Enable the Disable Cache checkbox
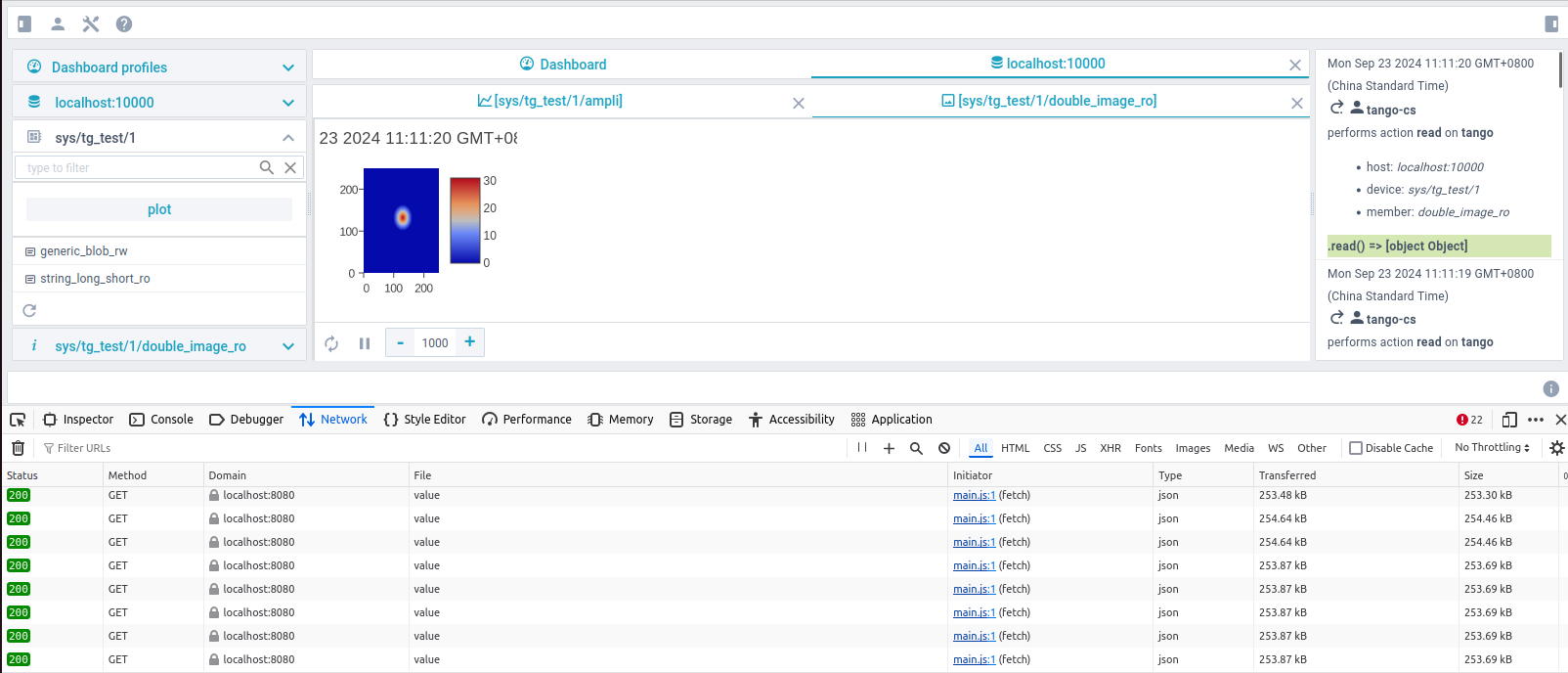1568x673 pixels. [x=1356, y=448]
